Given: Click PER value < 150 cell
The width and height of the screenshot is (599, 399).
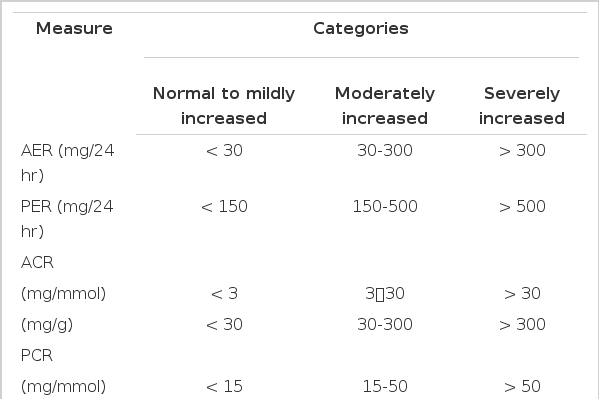Looking at the screenshot, I should point(224,206).
